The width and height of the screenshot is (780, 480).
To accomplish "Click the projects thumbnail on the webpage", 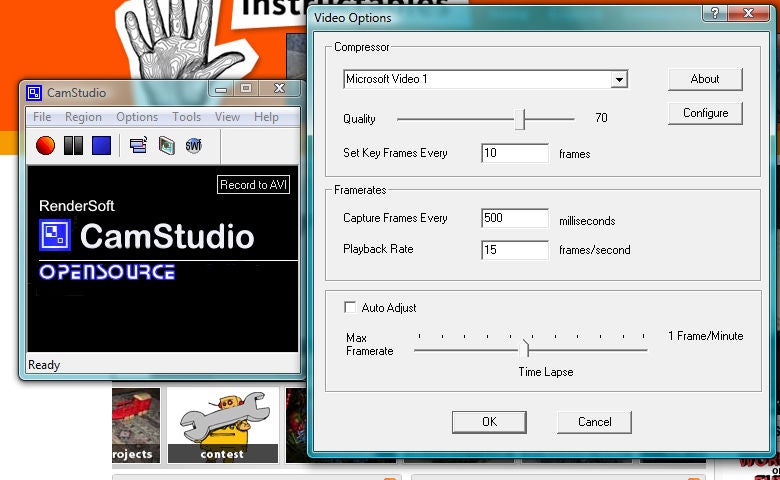I will [x=136, y=425].
